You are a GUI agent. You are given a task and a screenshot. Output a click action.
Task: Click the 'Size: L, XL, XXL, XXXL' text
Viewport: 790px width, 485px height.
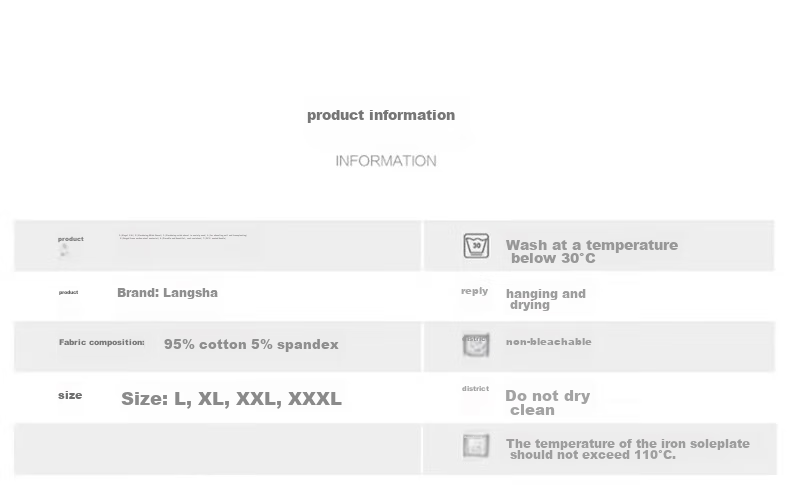point(231,399)
